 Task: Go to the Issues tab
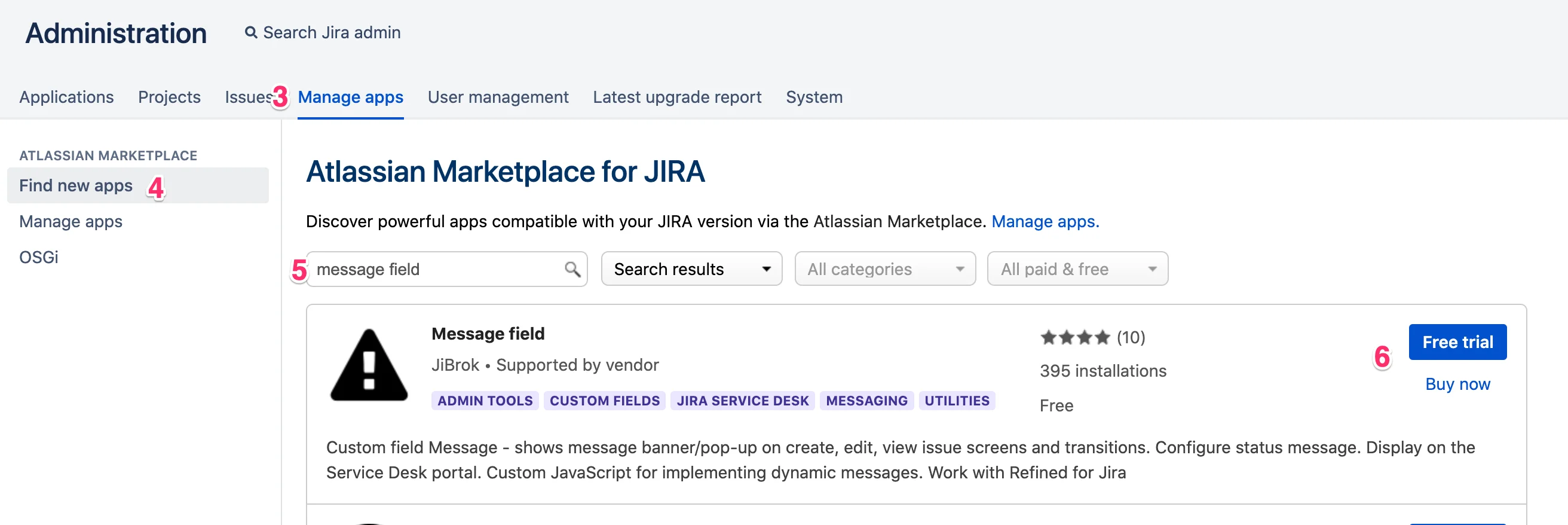click(249, 97)
